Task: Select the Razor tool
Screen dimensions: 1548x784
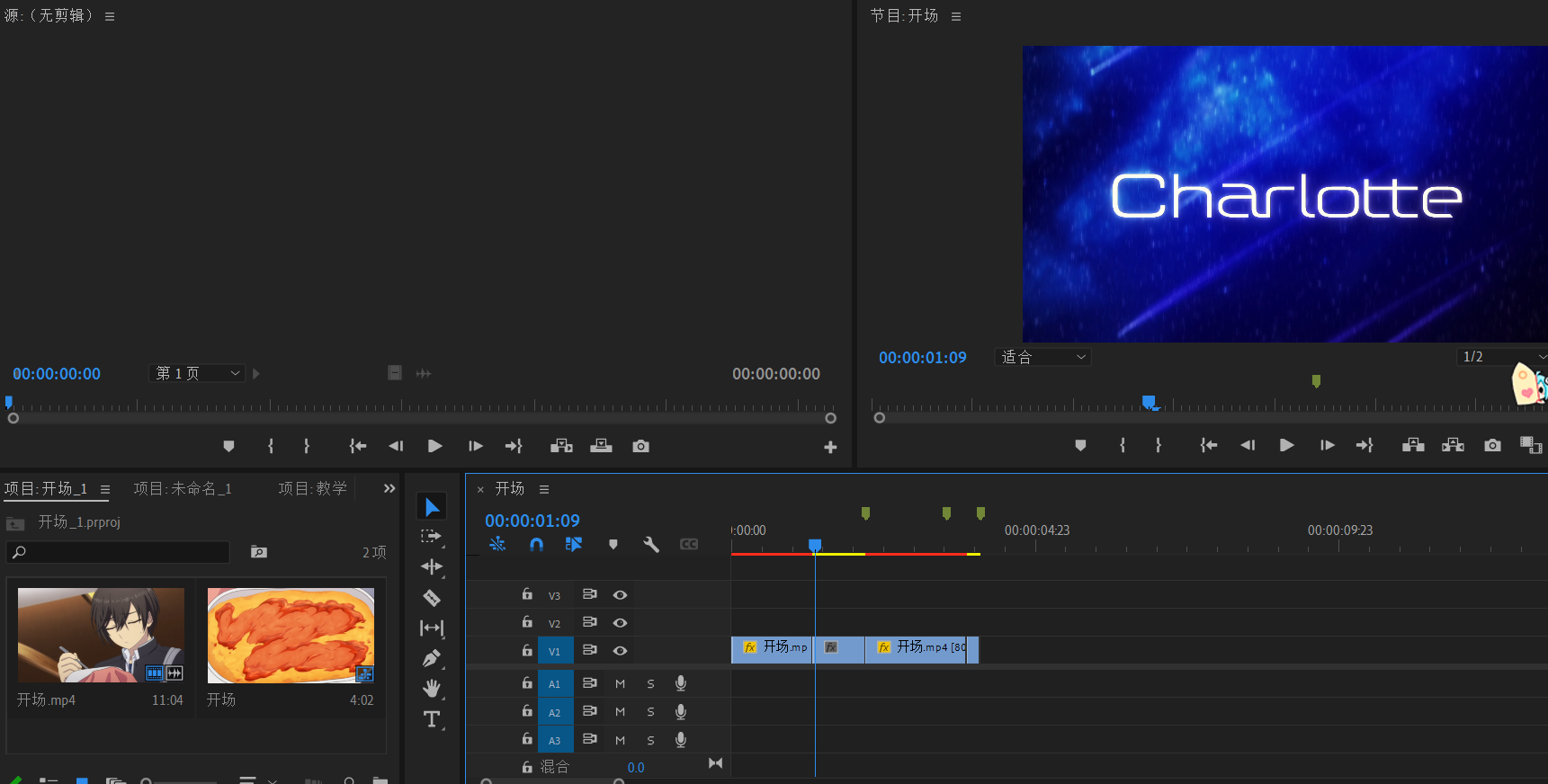Action: [432, 597]
